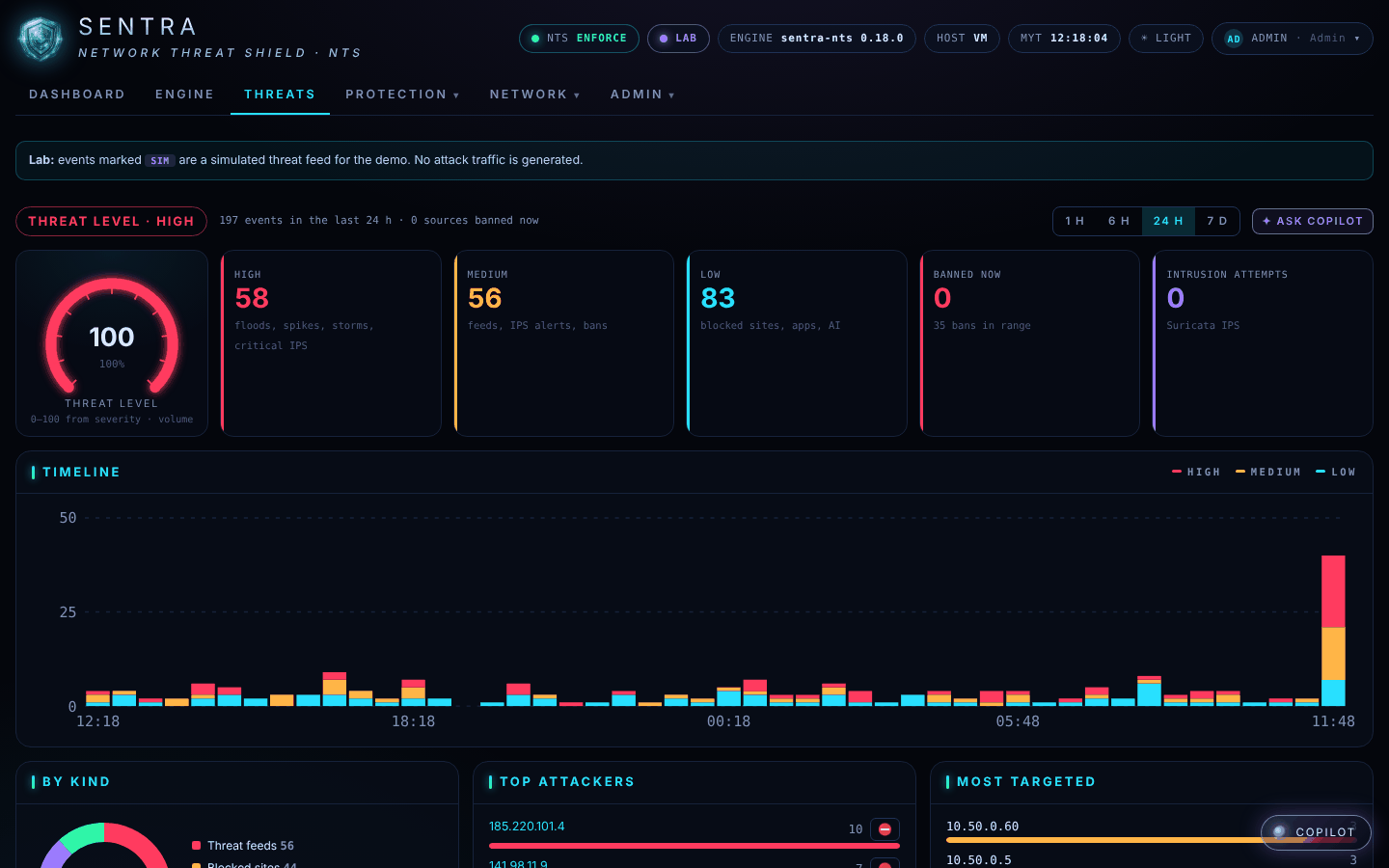Click the Threat Level High badge

pyautogui.click(x=111, y=221)
